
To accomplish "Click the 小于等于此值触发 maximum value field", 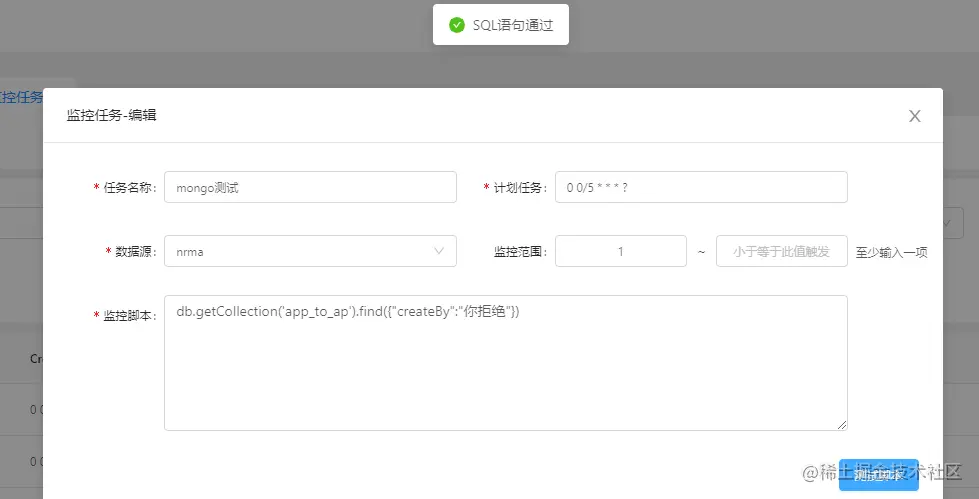I will (x=782, y=251).
